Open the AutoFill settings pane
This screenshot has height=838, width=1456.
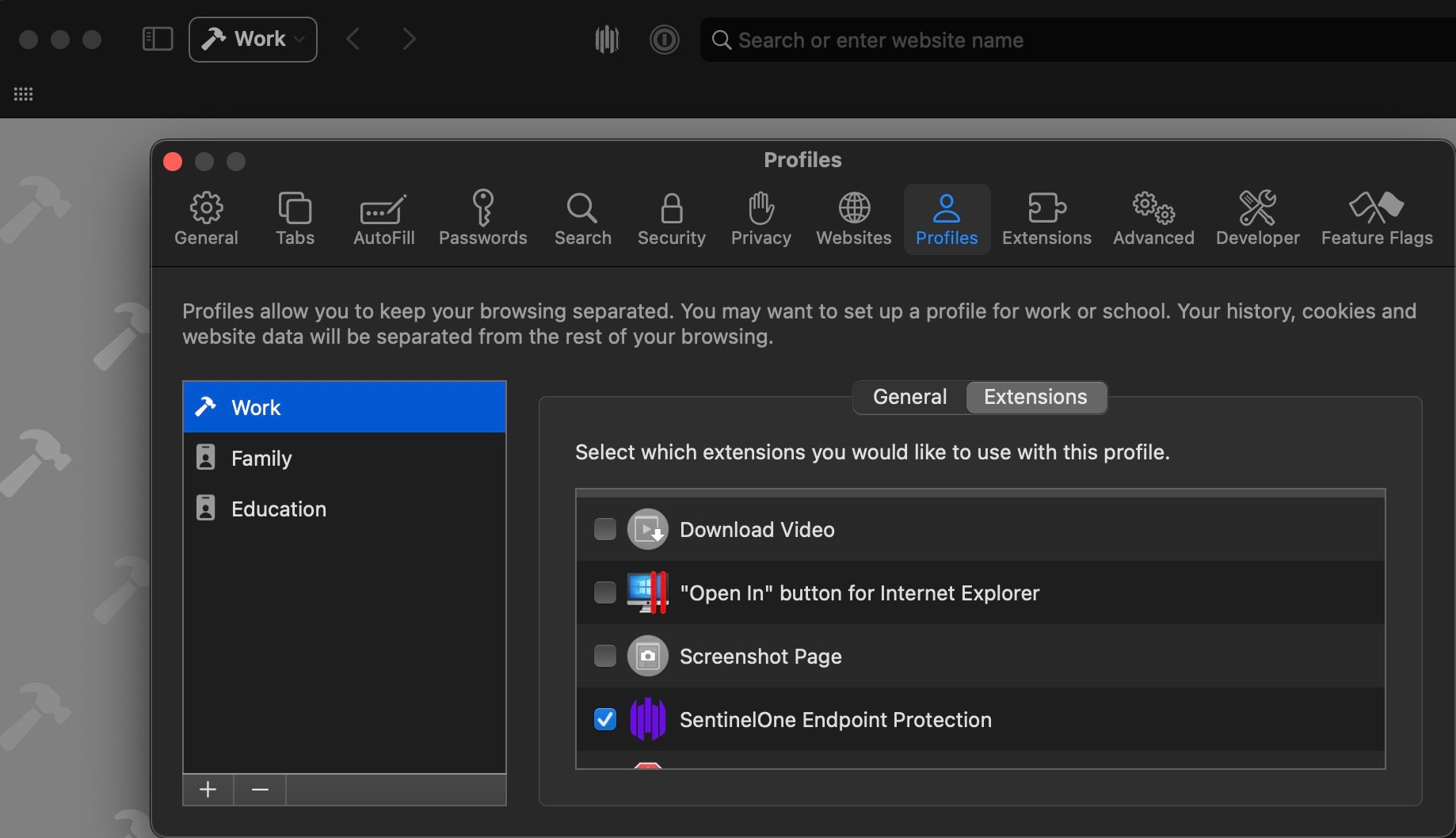tap(383, 219)
